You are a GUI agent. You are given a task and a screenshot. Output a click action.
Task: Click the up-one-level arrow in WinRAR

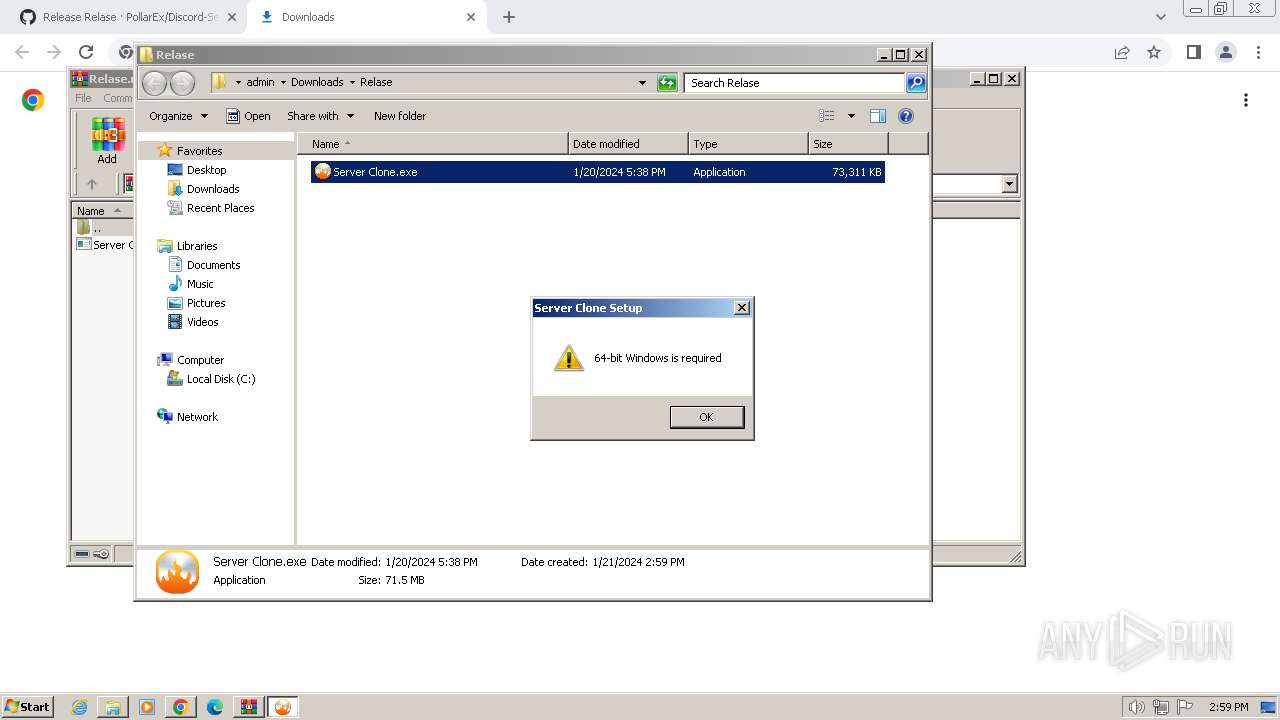tap(92, 184)
